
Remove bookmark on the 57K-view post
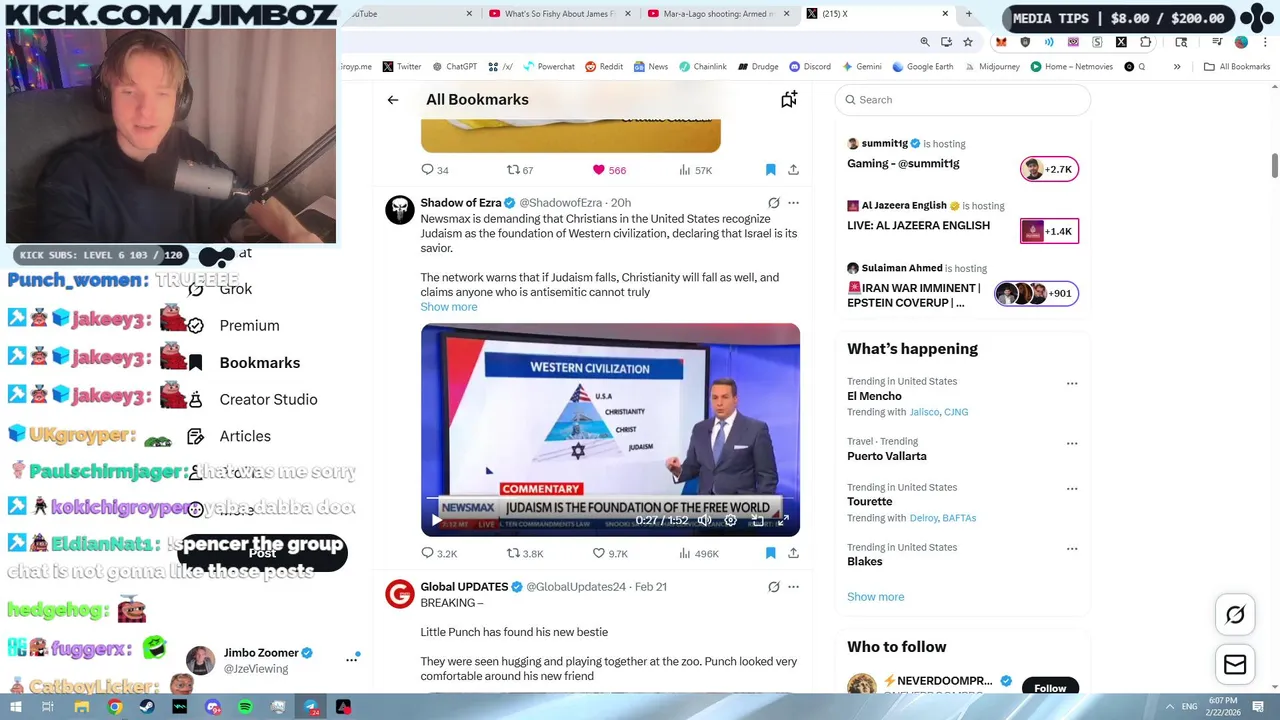coord(770,170)
